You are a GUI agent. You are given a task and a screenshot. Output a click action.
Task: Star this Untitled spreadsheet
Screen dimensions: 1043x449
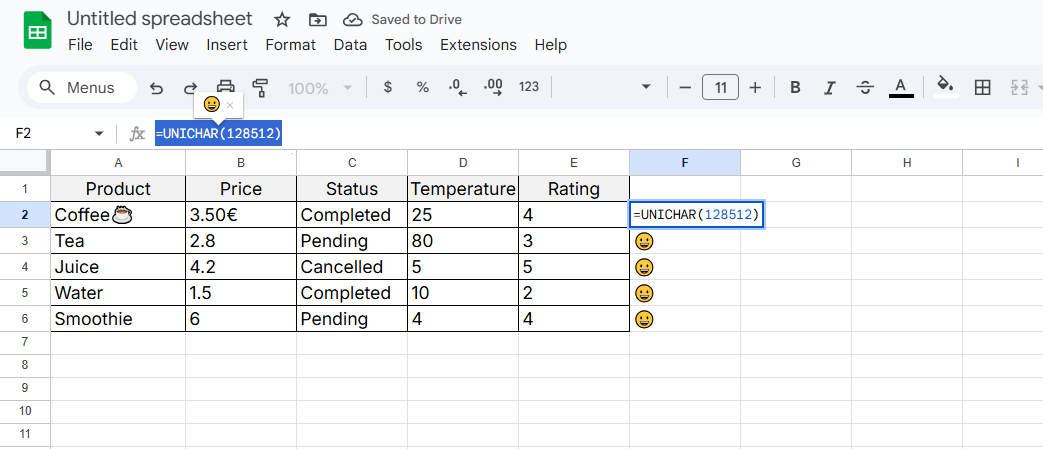click(x=282, y=20)
